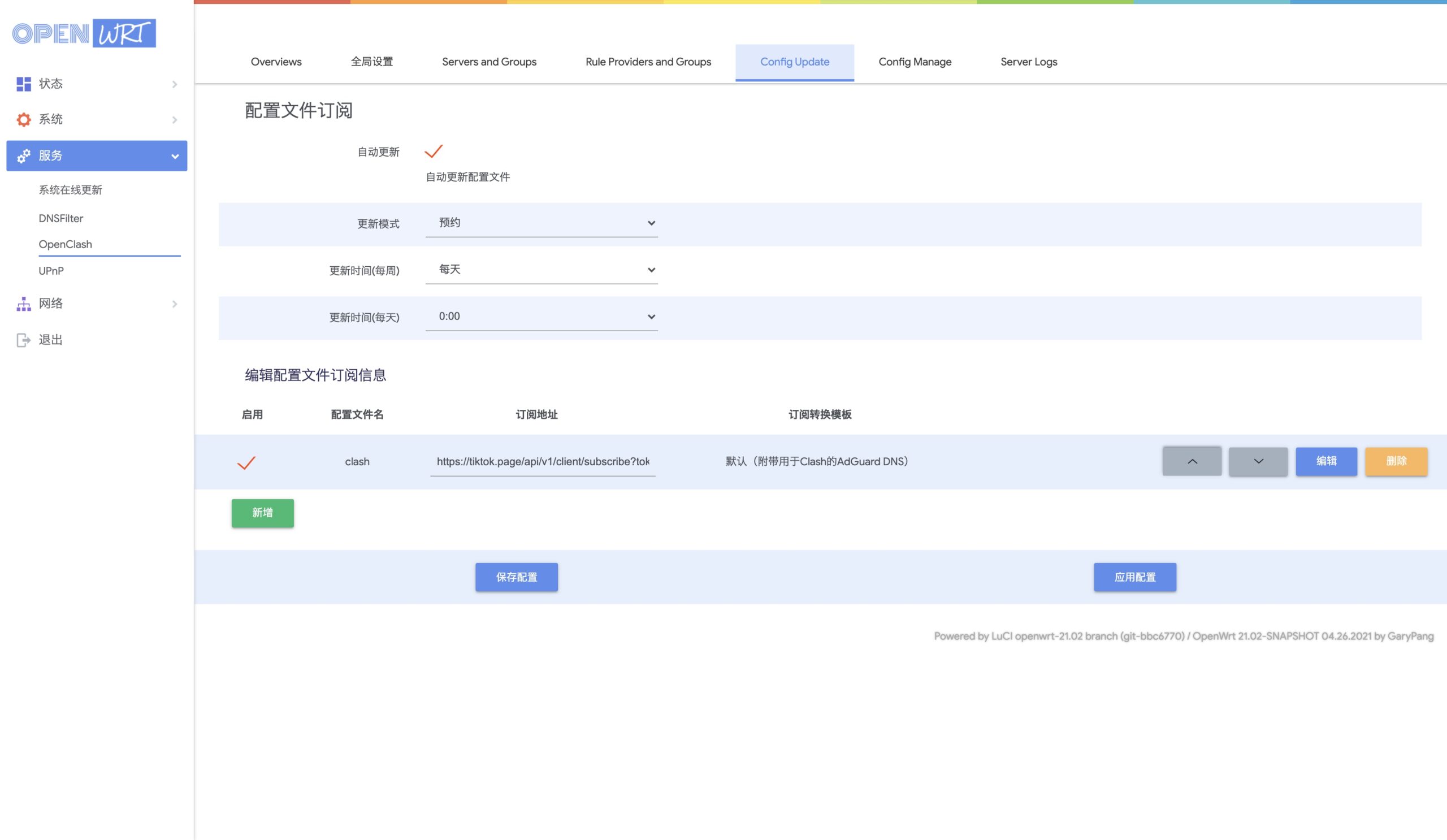Click the blue edit button for clash
1447x840 pixels.
[x=1326, y=461]
